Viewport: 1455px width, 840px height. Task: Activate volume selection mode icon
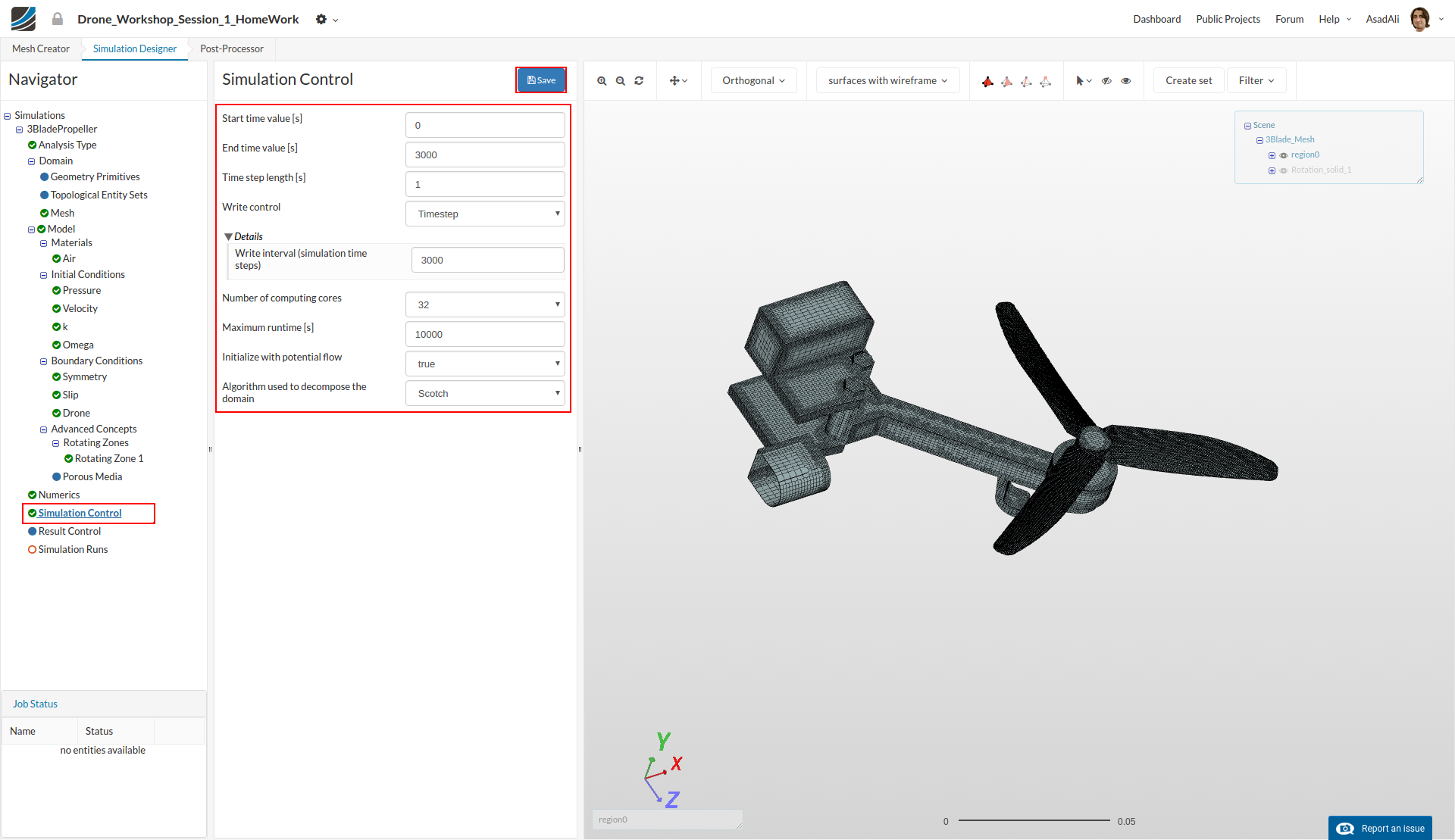click(987, 81)
